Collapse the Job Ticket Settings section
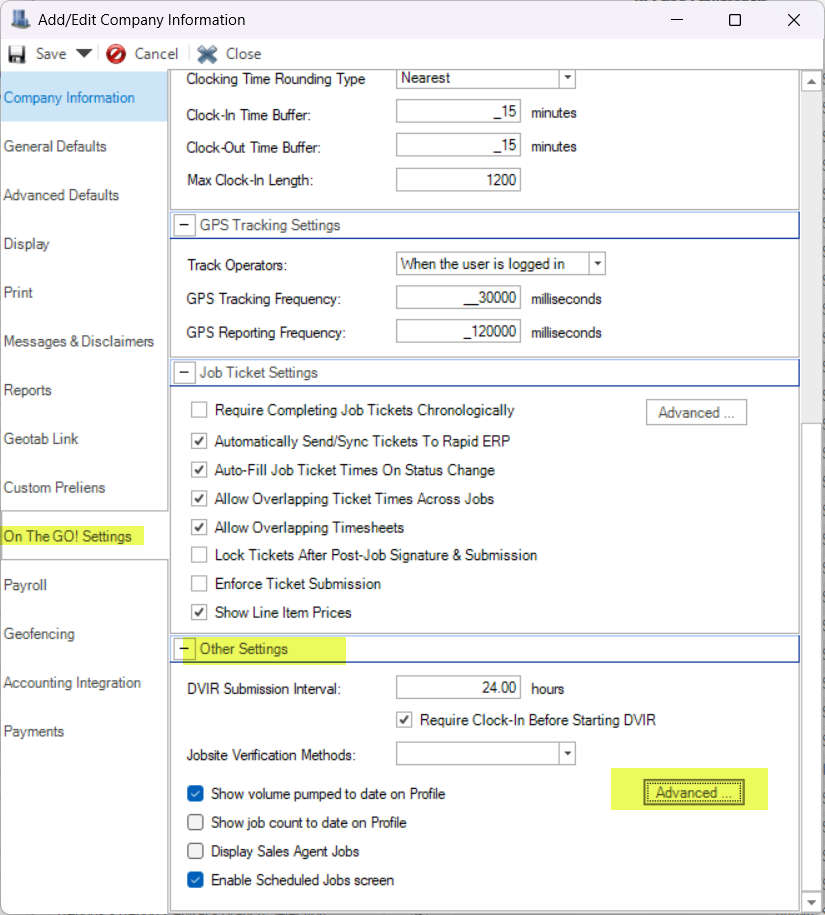The width and height of the screenshot is (825, 915). (x=184, y=372)
